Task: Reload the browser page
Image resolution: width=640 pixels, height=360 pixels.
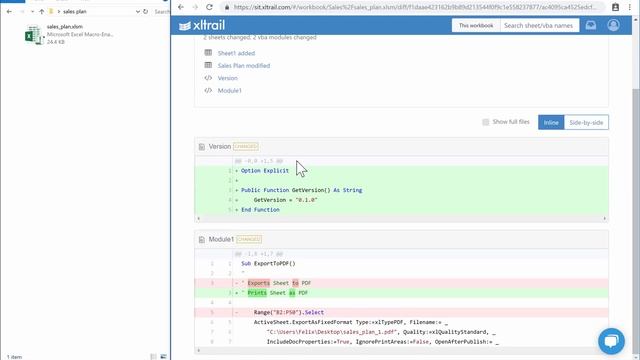Action: [x=209, y=7]
